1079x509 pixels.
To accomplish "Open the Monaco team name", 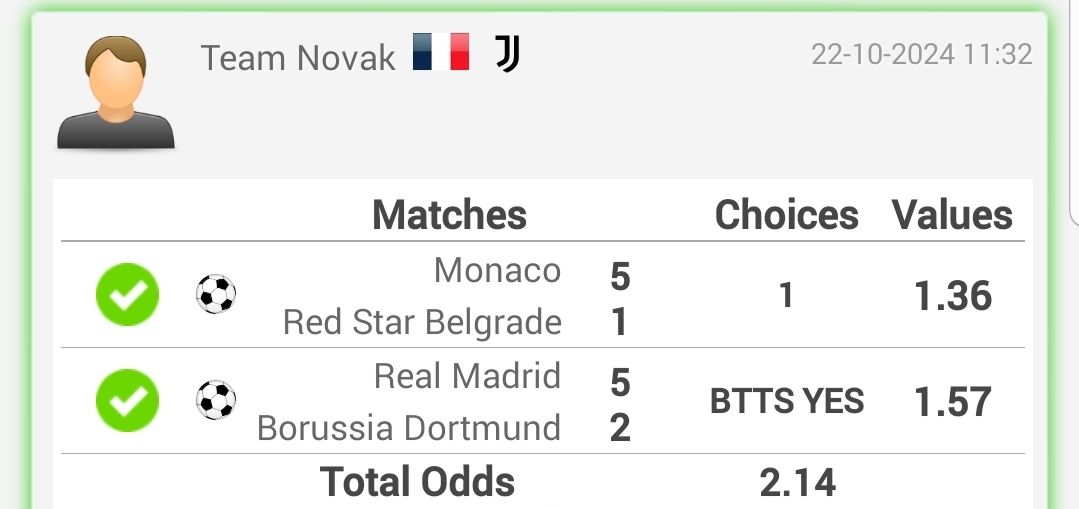I will click(498, 270).
